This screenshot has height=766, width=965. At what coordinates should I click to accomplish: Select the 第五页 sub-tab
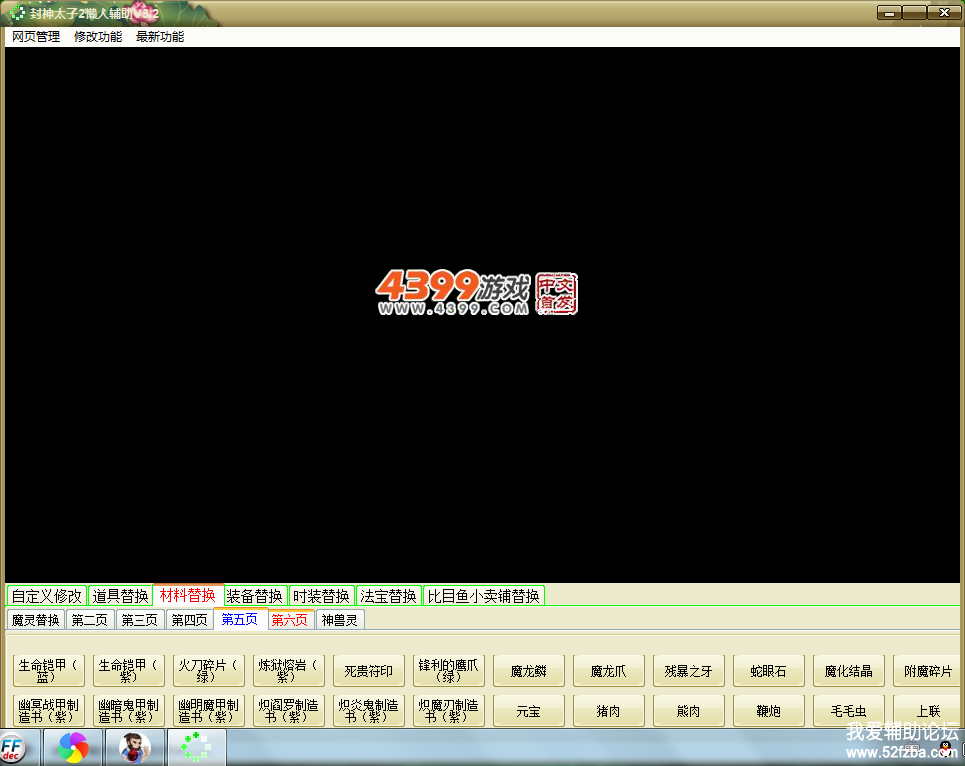pos(240,619)
